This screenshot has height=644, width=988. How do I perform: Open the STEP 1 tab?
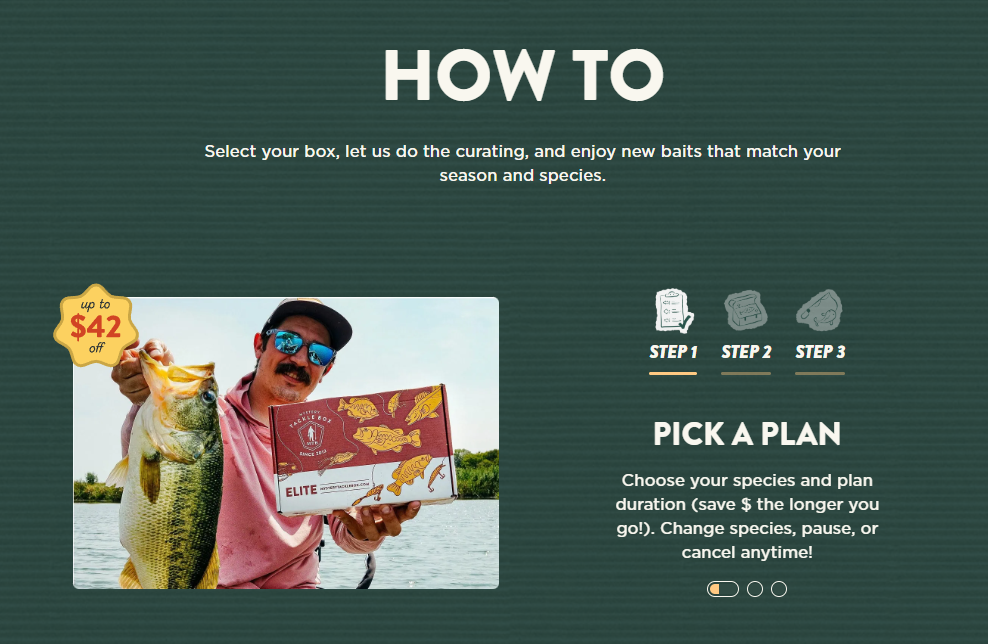(673, 352)
